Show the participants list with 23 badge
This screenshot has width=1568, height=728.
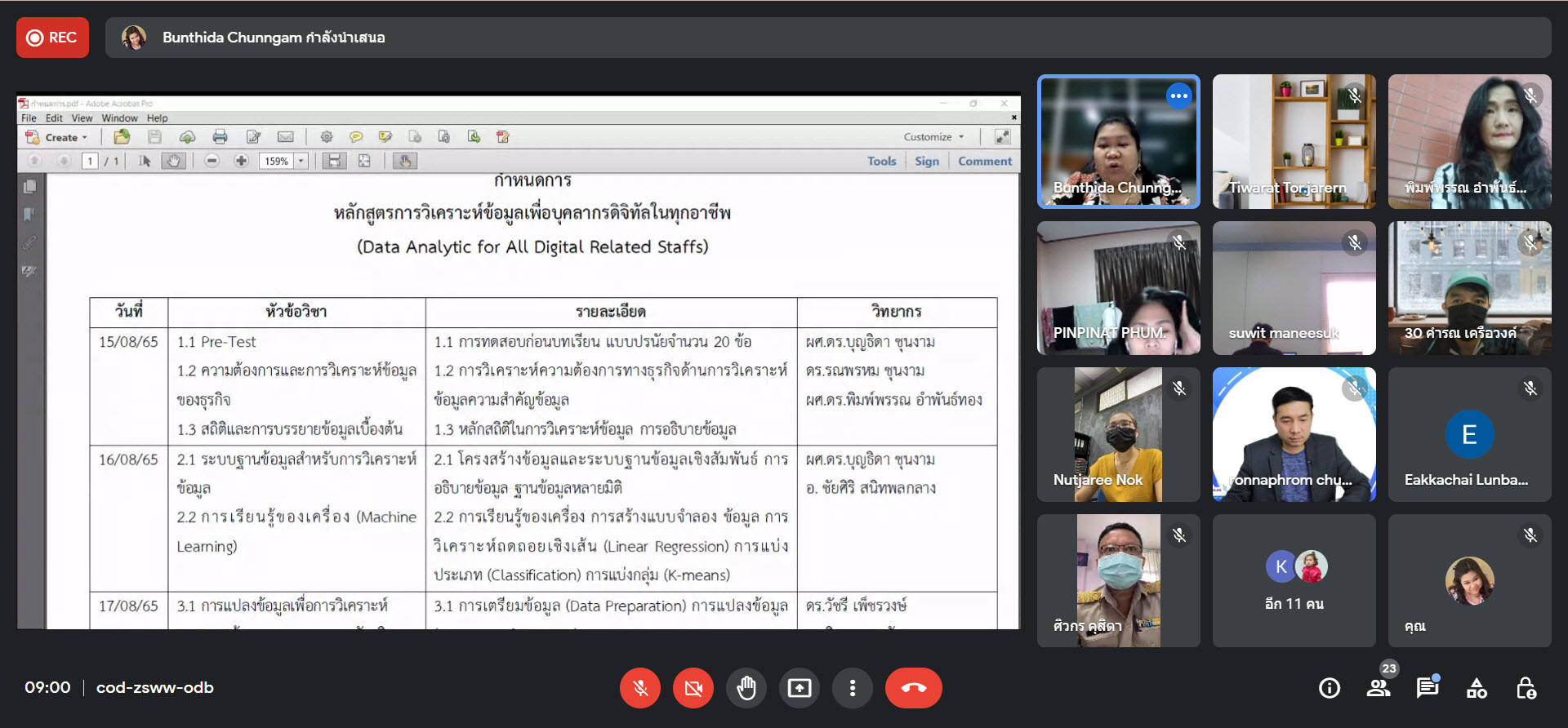coord(1379,688)
